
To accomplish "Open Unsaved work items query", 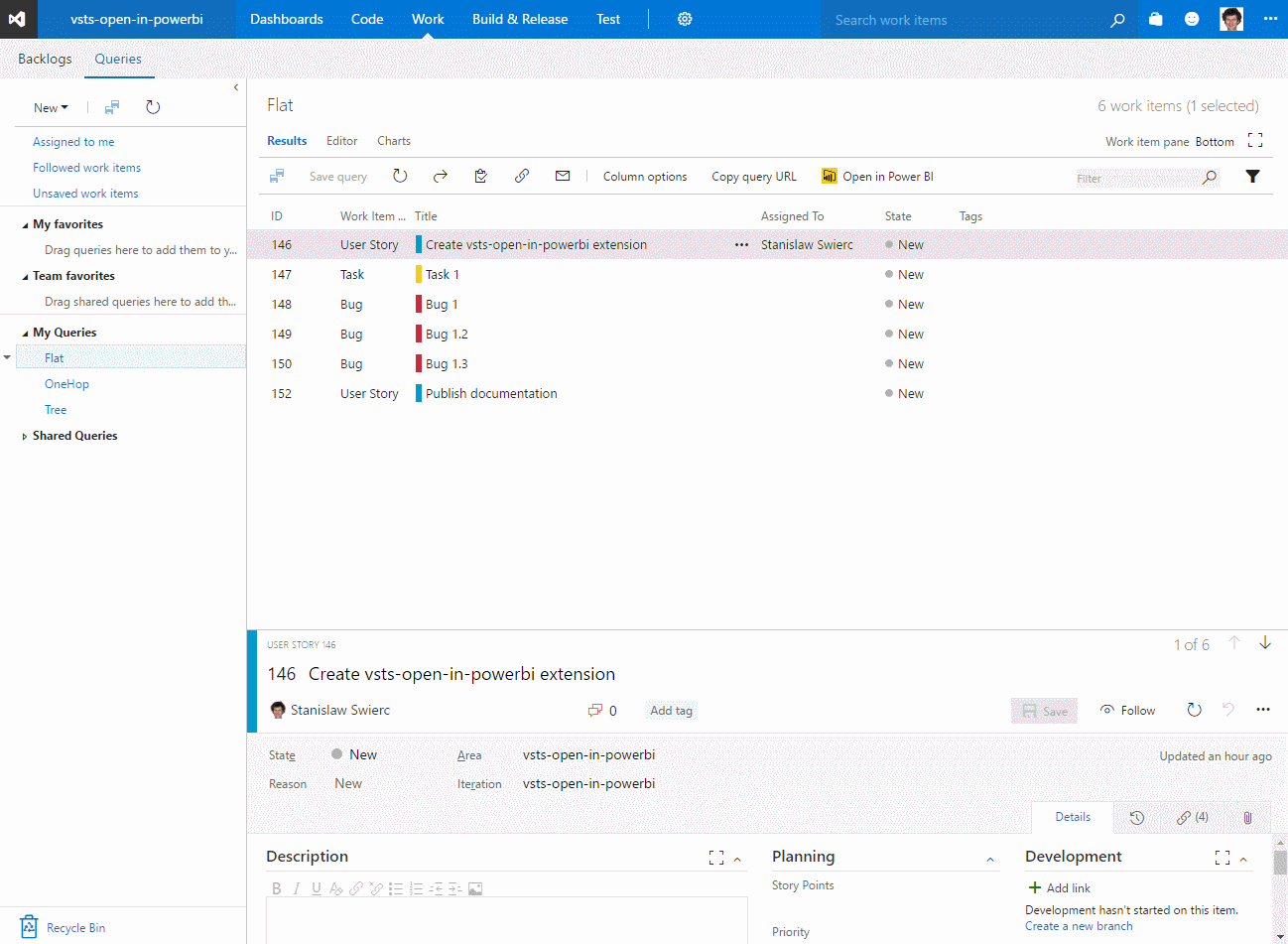I will pos(85,194).
